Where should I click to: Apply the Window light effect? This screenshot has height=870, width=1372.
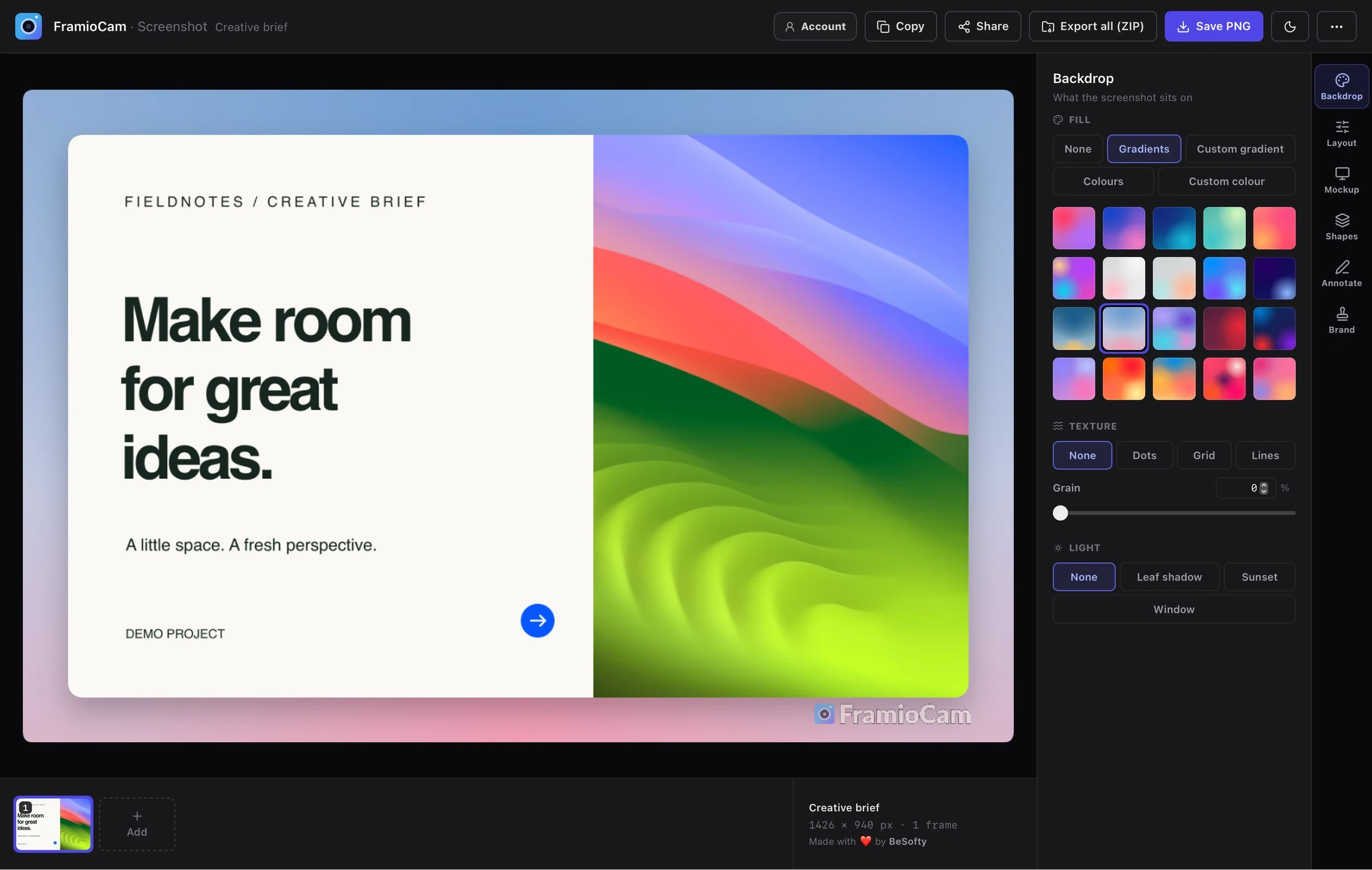click(x=1174, y=609)
